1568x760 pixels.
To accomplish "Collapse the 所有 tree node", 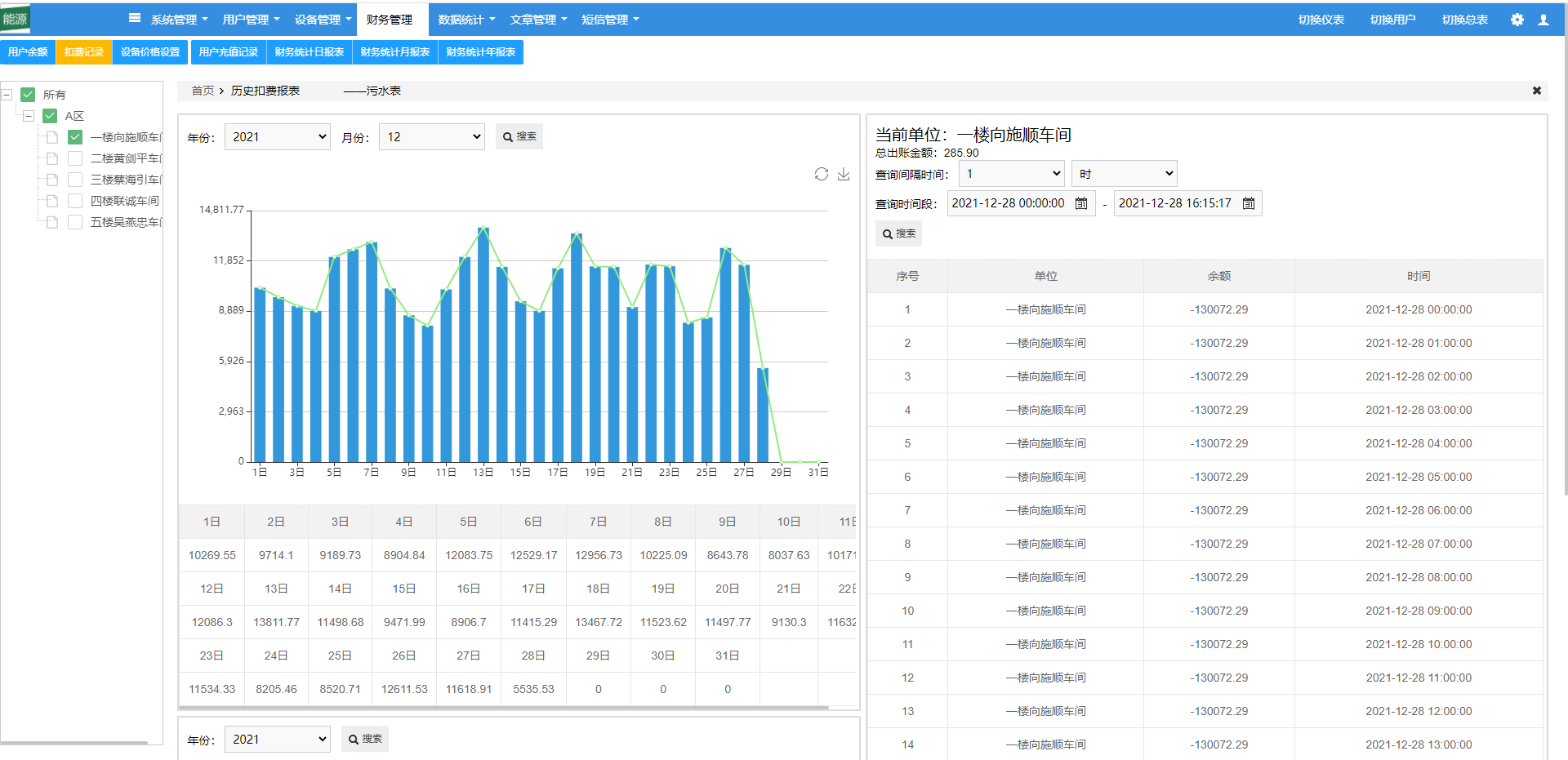I will (x=7, y=95).
